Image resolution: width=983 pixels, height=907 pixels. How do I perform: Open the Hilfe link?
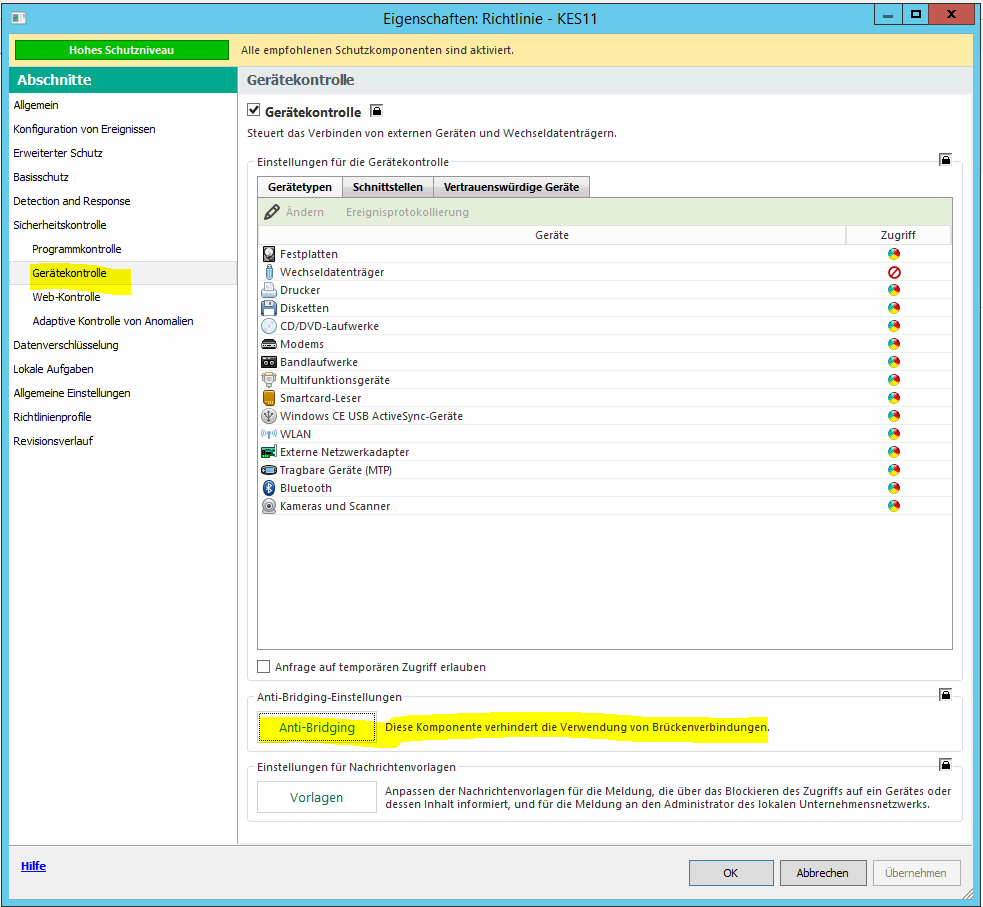tap(33, 866)
